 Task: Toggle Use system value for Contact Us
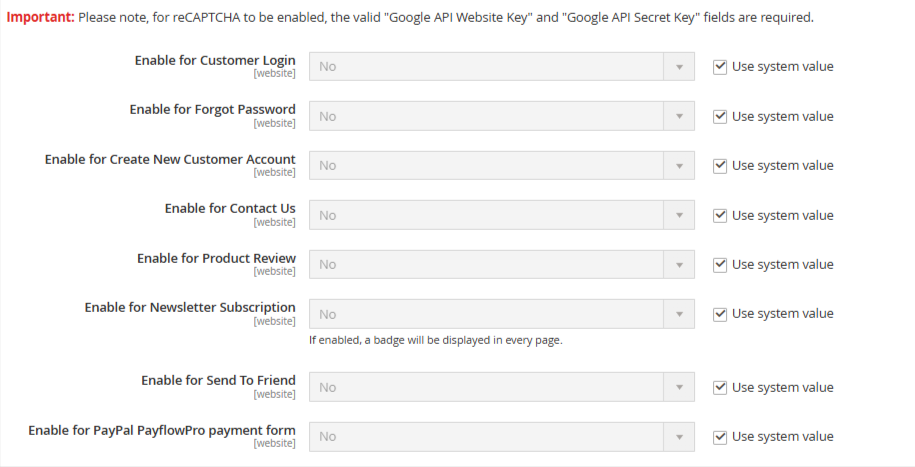click(720, 215)
